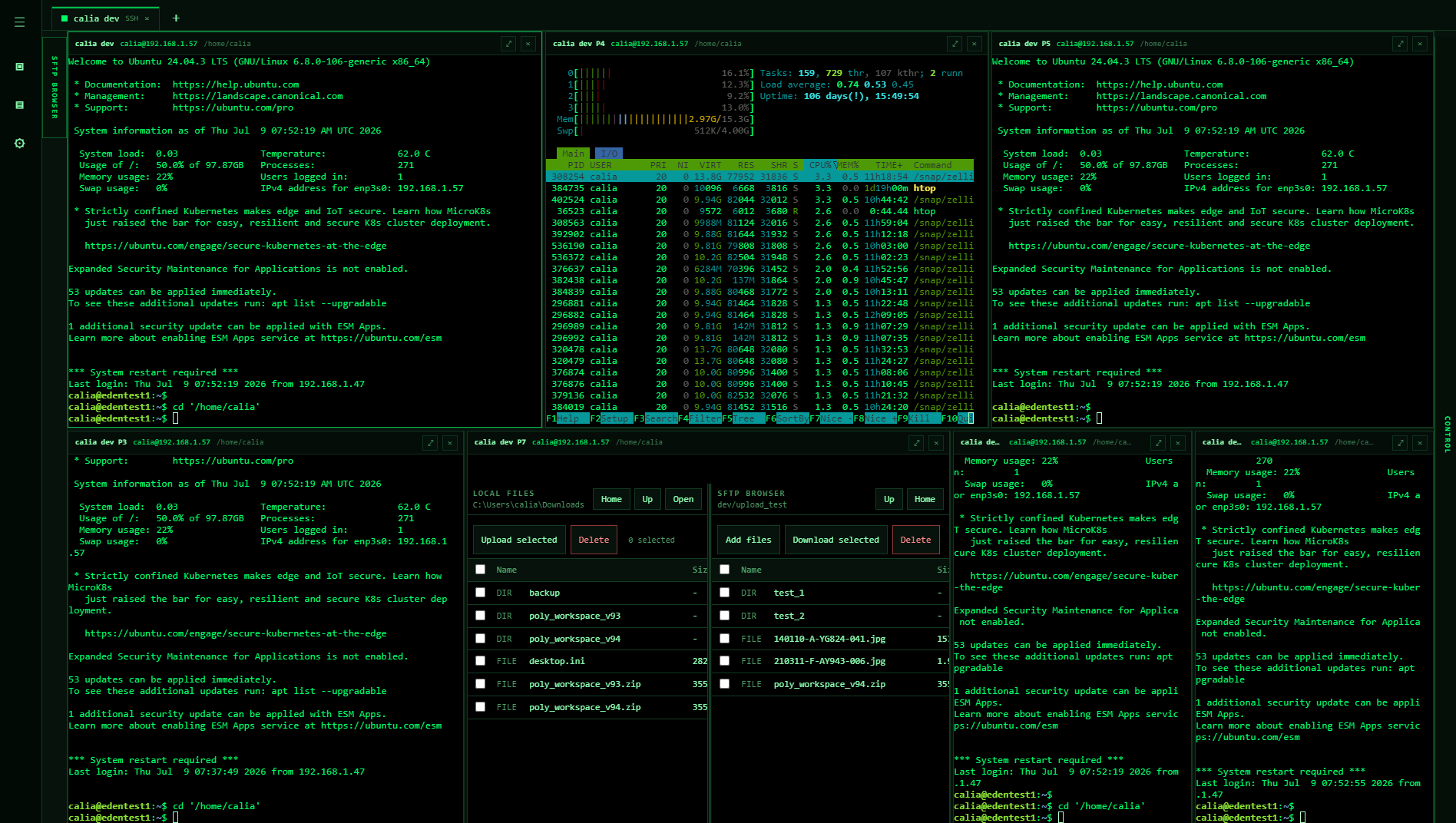Toggle select-all checkbox in SFTP Browser header
This screenshot has height=823, width=1456.
pyautogui.click(x=724, y=570)
